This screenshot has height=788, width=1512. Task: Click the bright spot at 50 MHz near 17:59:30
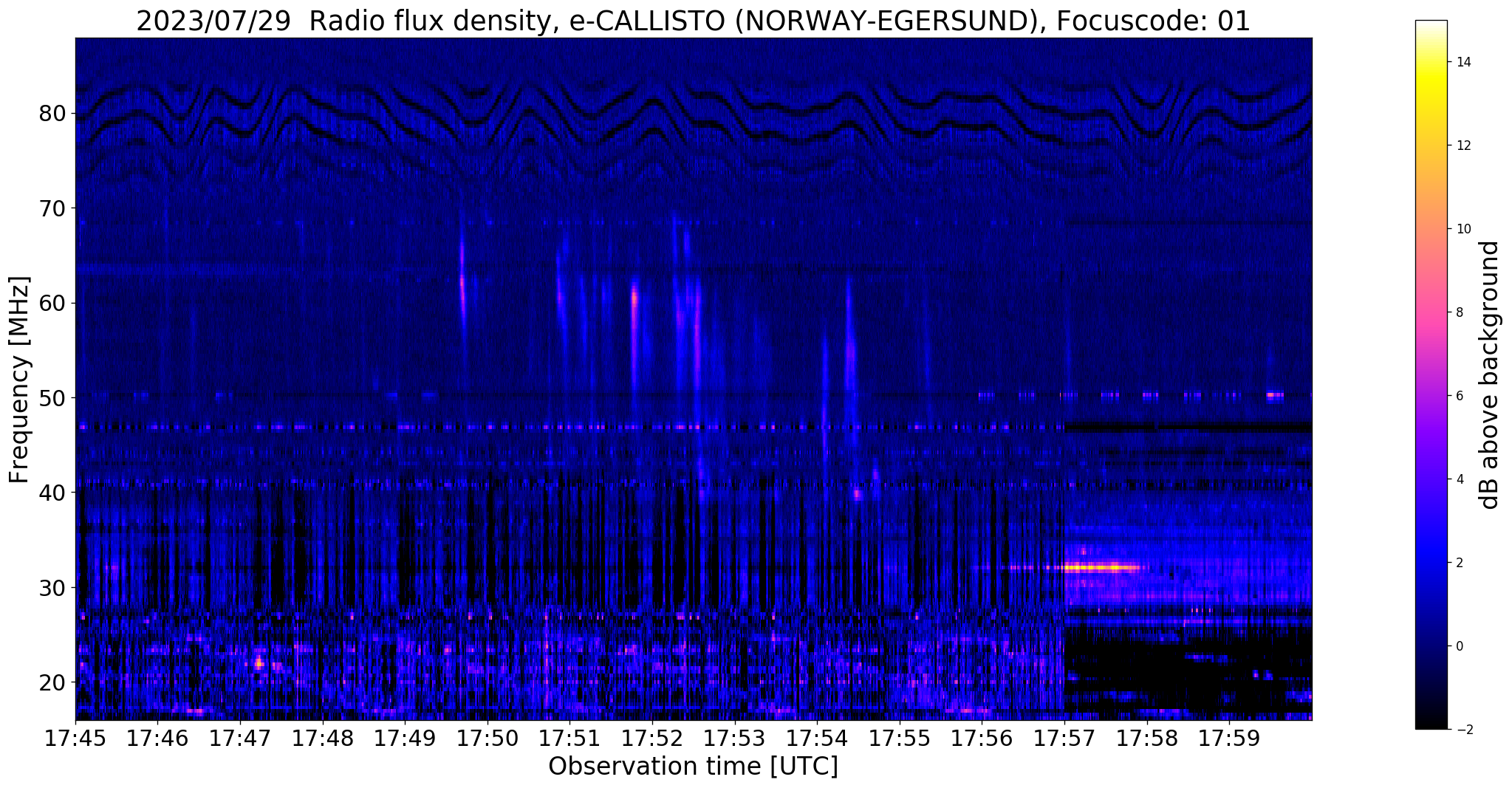pos(1274,395)
